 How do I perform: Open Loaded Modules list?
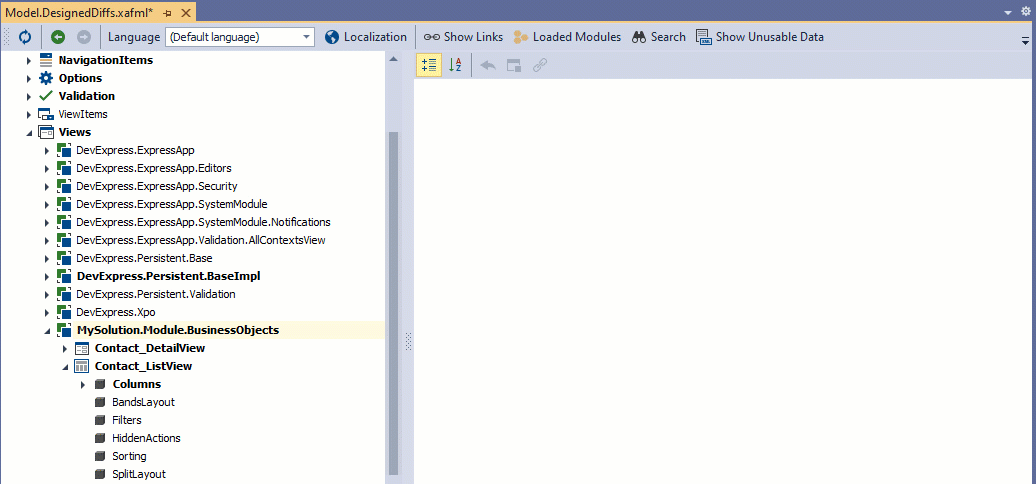[x=568, y=37]
